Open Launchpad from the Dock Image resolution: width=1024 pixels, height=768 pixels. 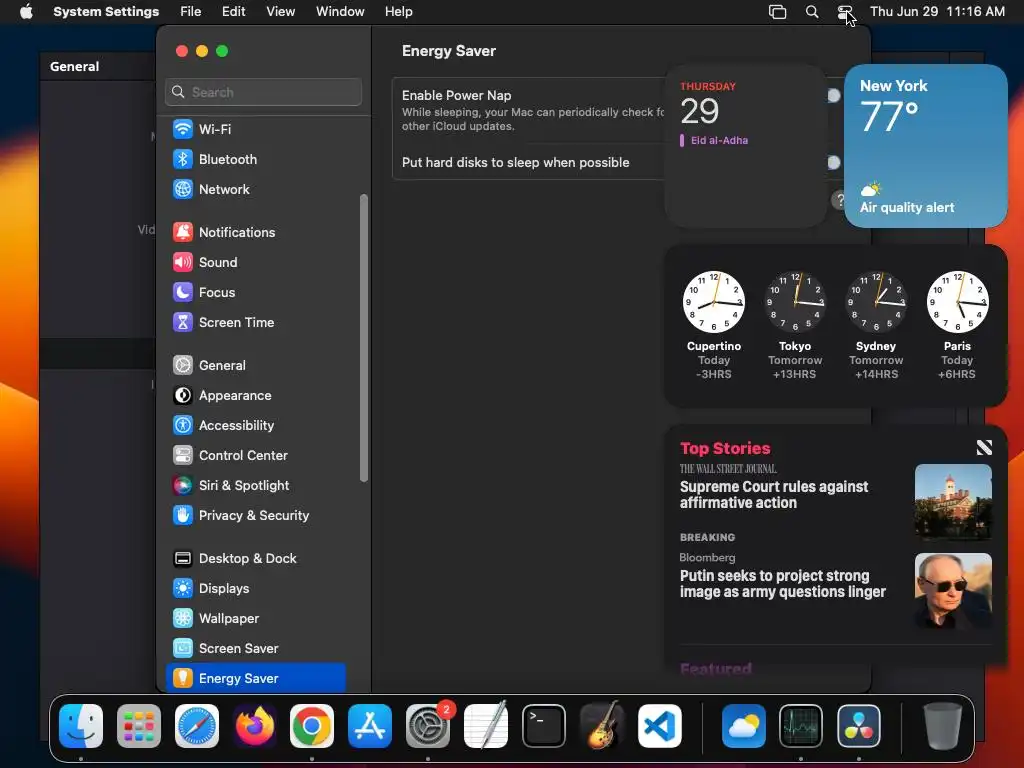click(x=138, y=726)
